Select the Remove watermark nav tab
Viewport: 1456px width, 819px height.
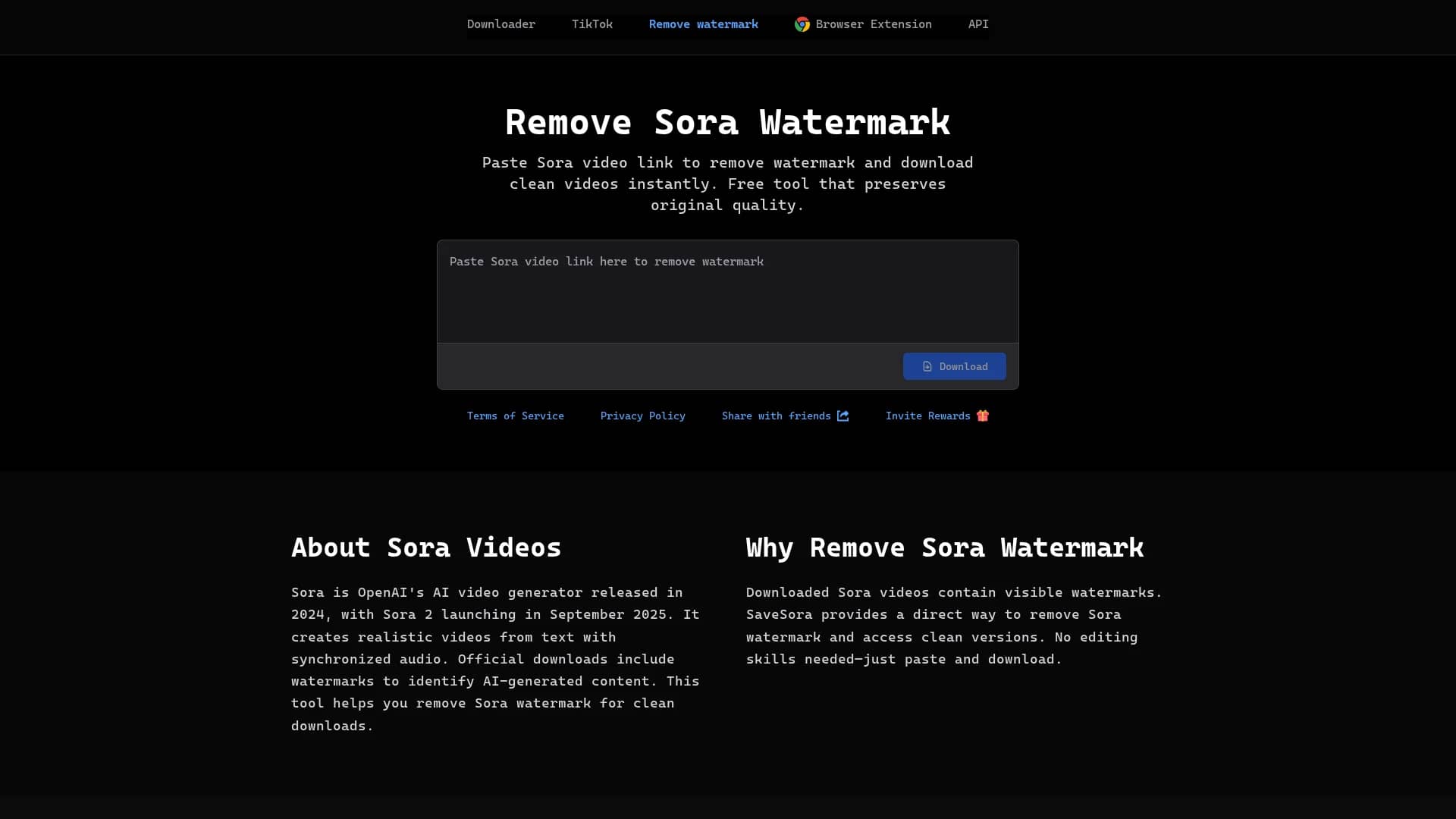click(703, 24)
